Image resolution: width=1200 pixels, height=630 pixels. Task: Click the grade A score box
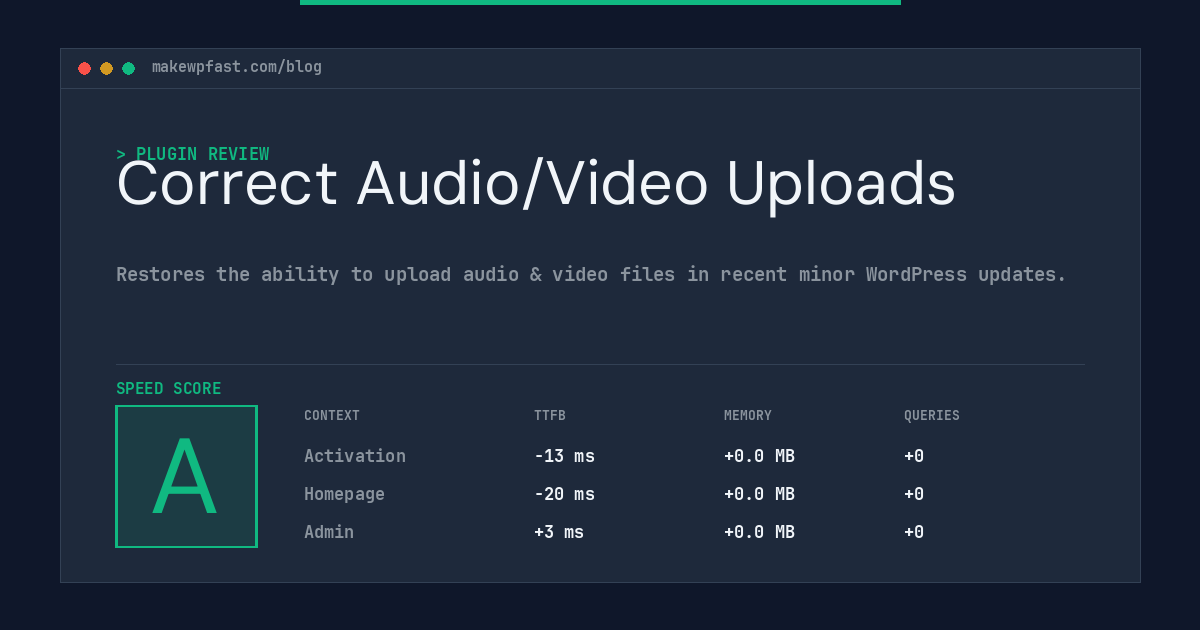click(x=186, y=476)
